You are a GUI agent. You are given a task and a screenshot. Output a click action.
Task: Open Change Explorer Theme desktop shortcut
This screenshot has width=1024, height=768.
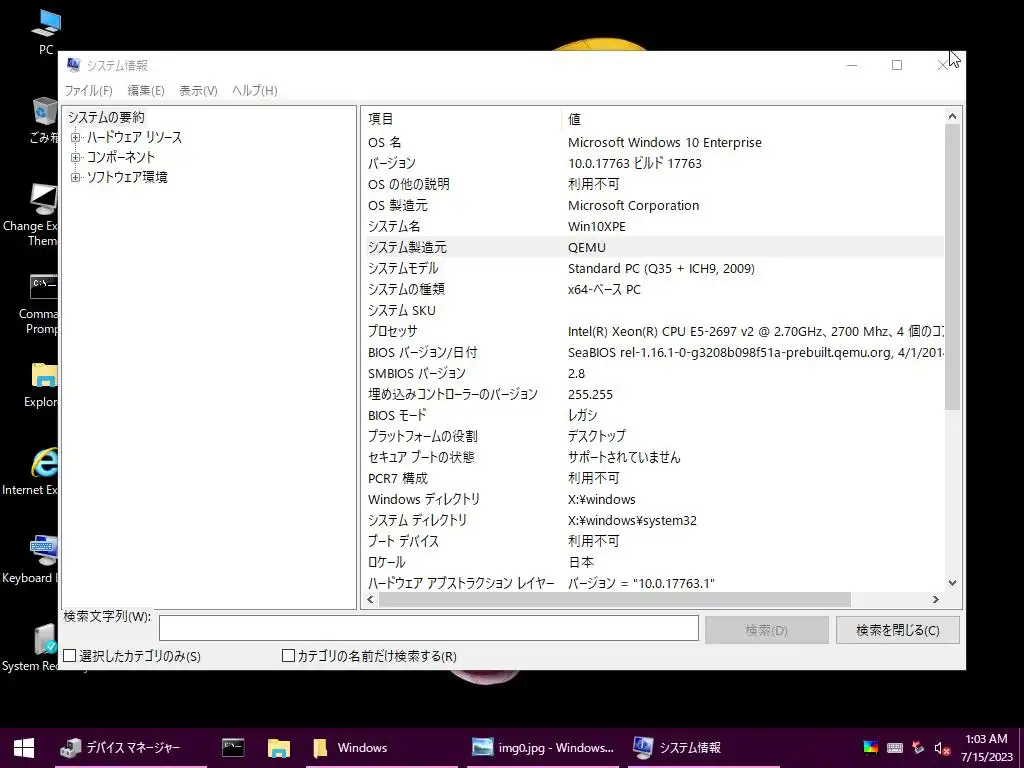[30, 214]
